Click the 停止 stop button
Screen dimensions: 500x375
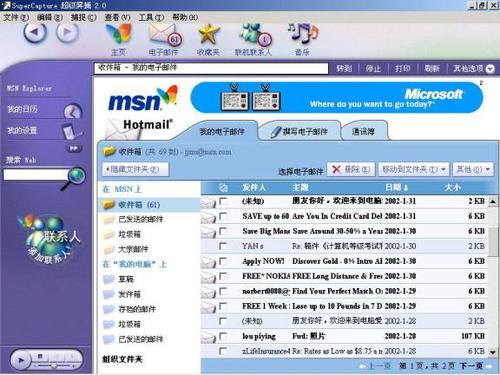click(x=373, y=69)
